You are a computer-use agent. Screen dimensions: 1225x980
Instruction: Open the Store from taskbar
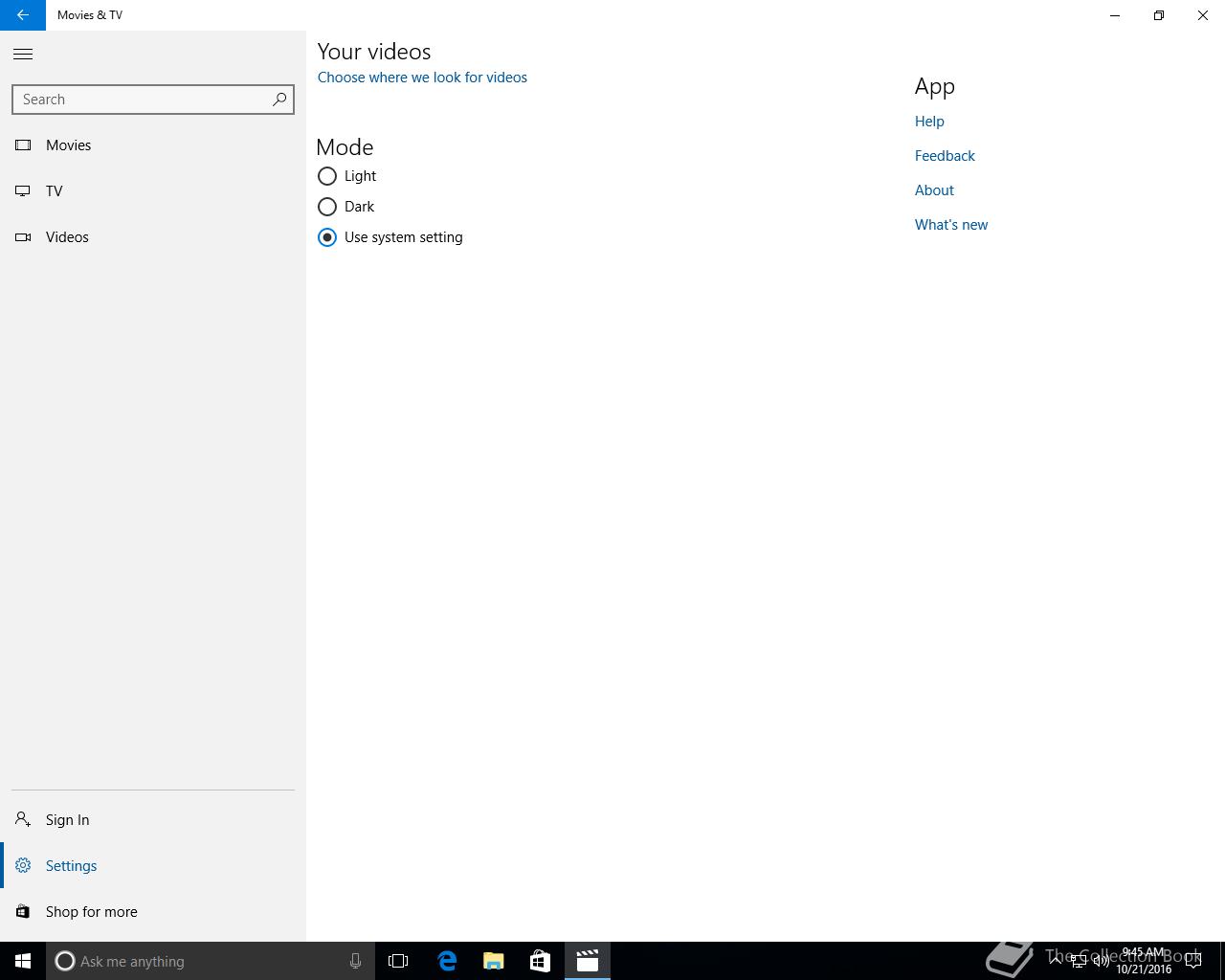(540, 961)
